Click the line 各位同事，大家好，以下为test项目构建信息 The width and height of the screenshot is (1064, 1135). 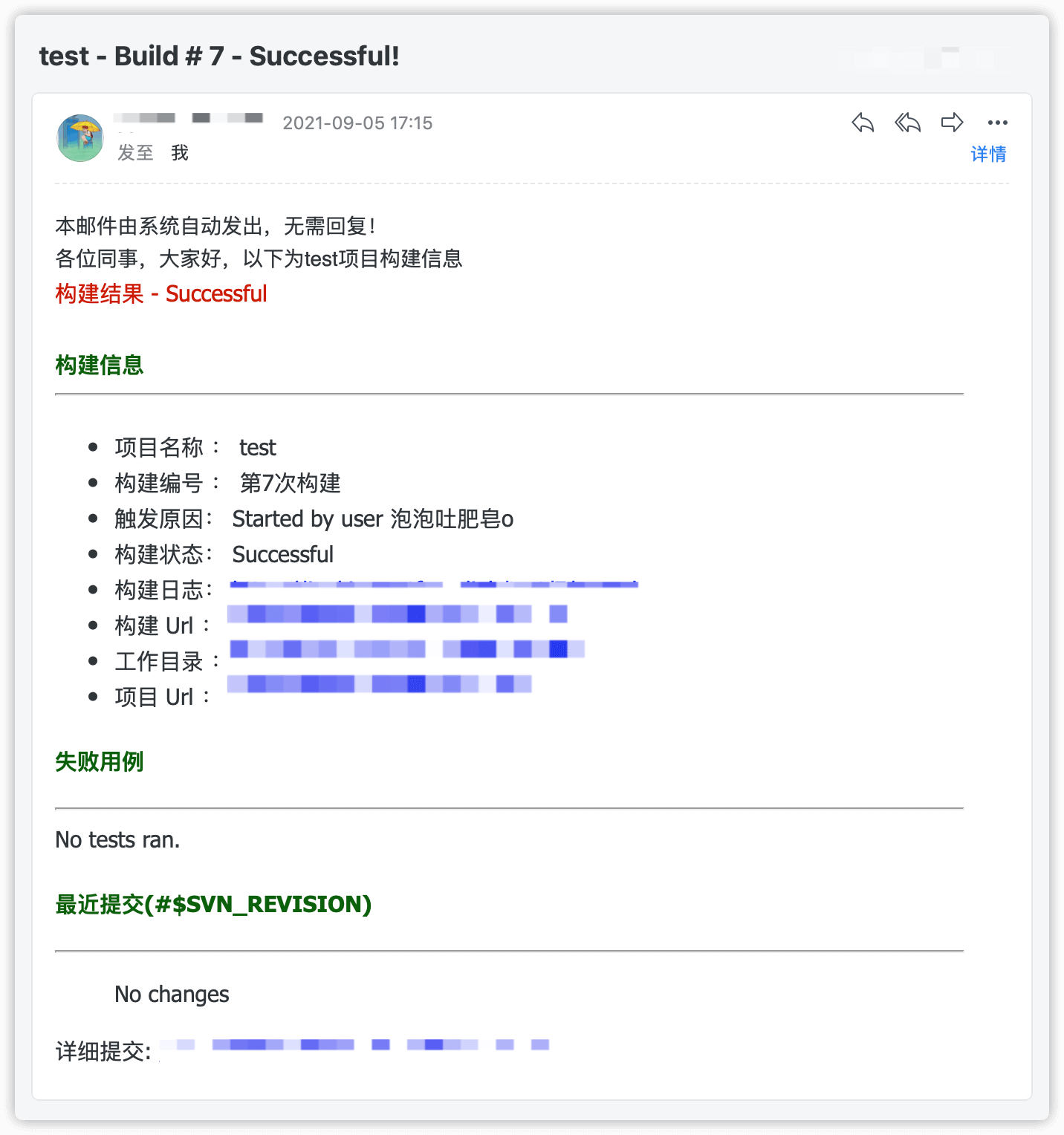pos(259,258)
